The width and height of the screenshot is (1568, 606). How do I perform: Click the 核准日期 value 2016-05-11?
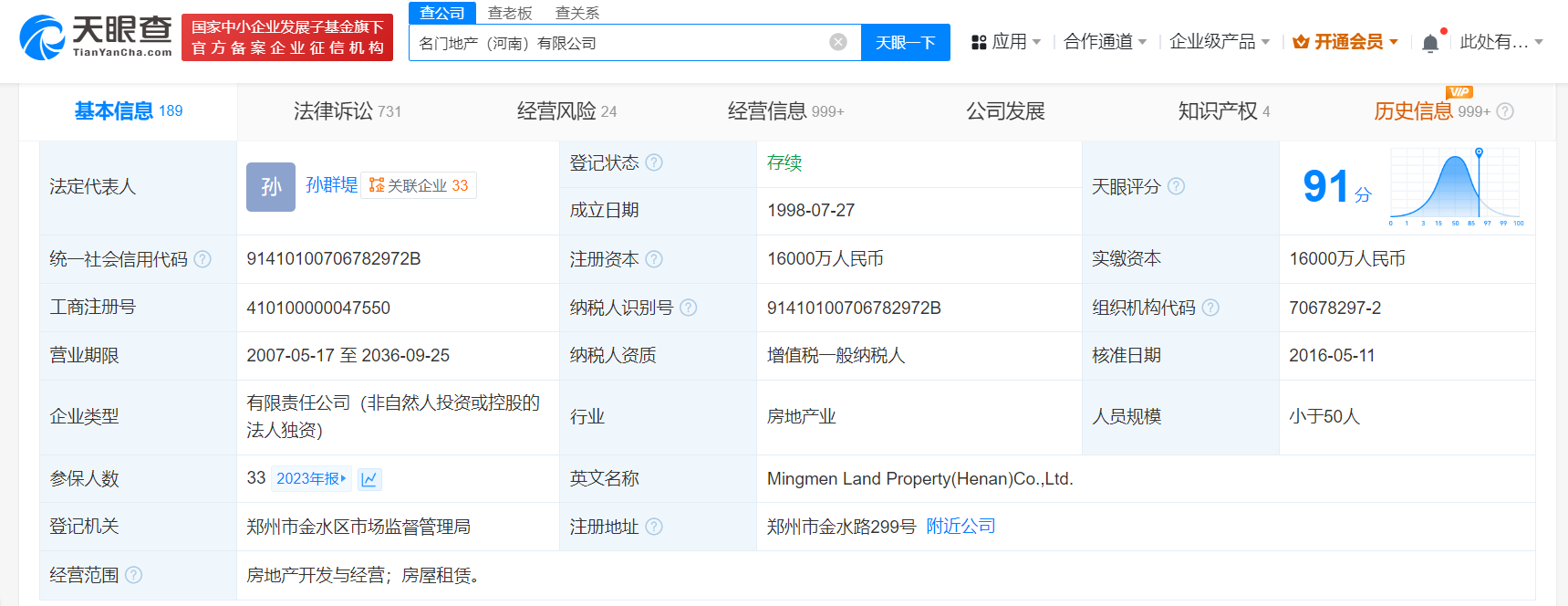pos(1332,356)
